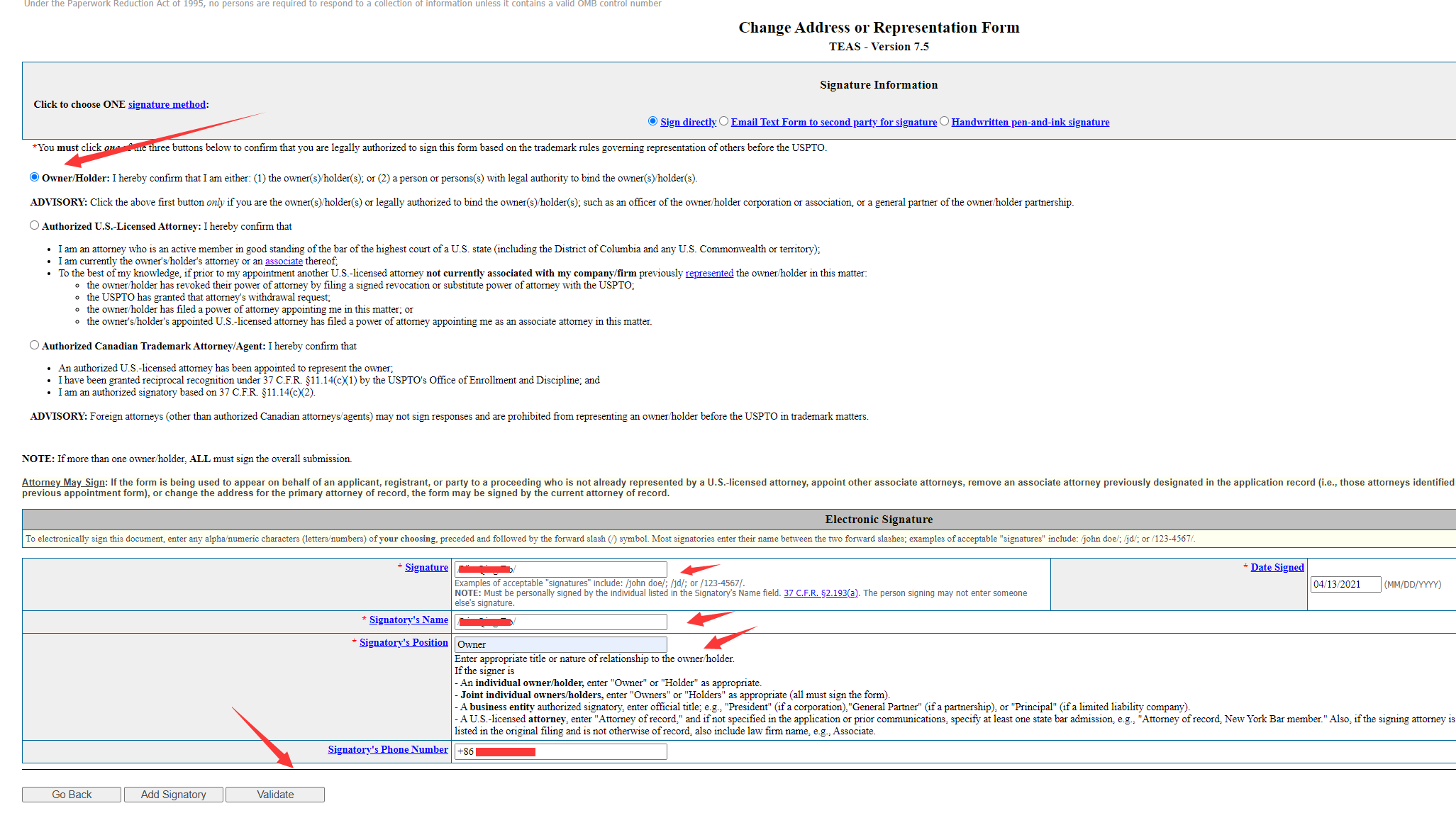Click the Validate button
Screen dimensions: 1456x835
click(x=275, y=795)
